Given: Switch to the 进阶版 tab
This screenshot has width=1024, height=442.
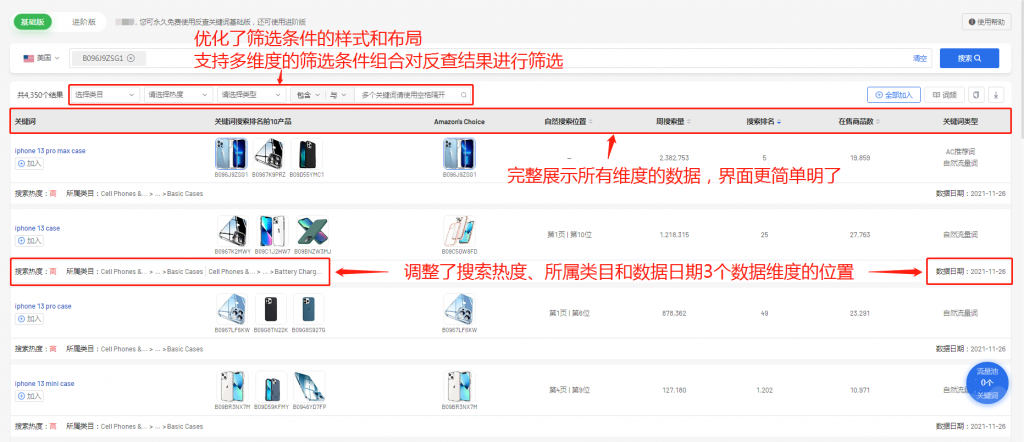Looking at the screenshot, I should click(84, 22).
